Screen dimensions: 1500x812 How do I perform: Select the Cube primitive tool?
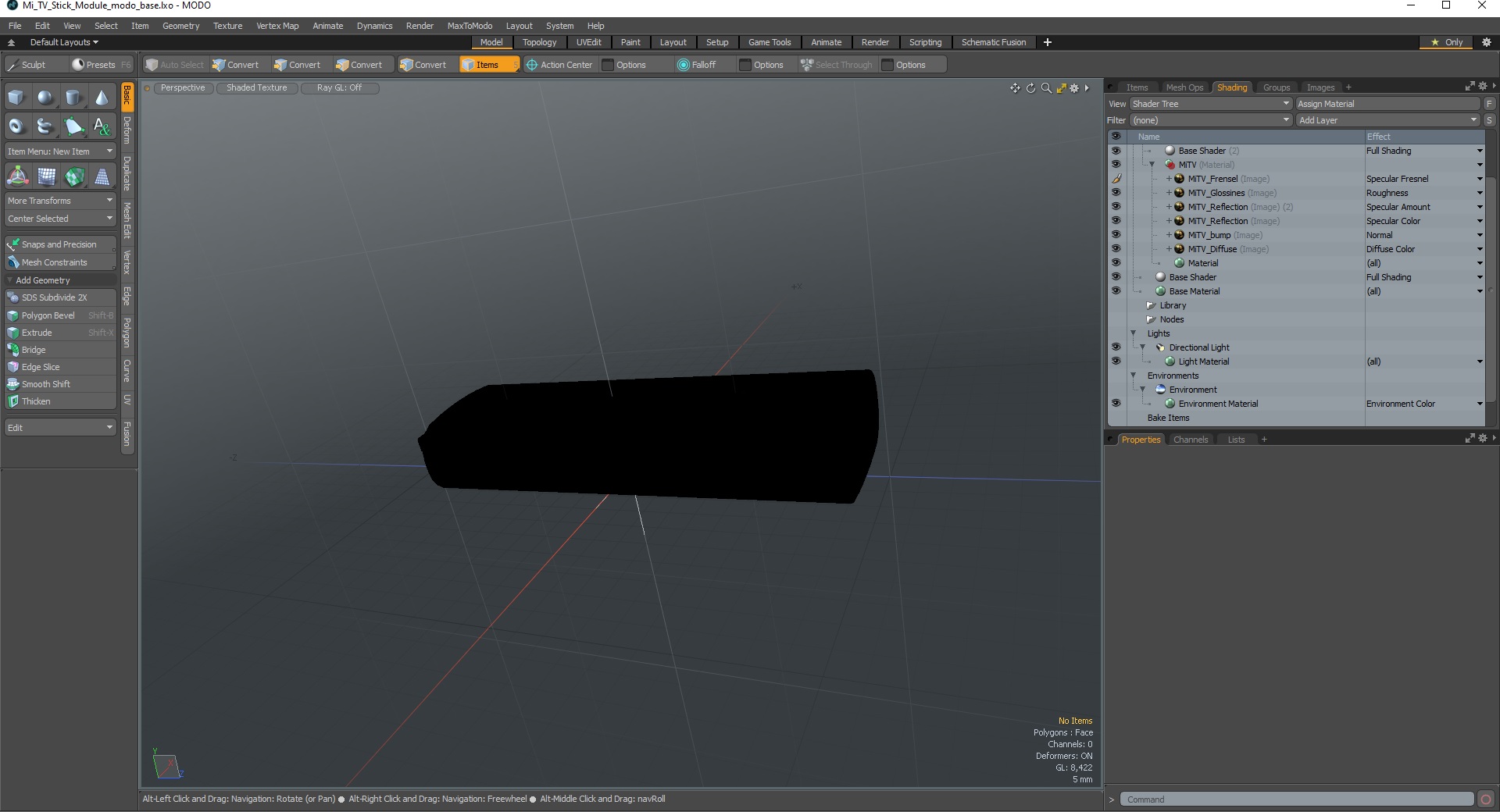coord(16,98)
